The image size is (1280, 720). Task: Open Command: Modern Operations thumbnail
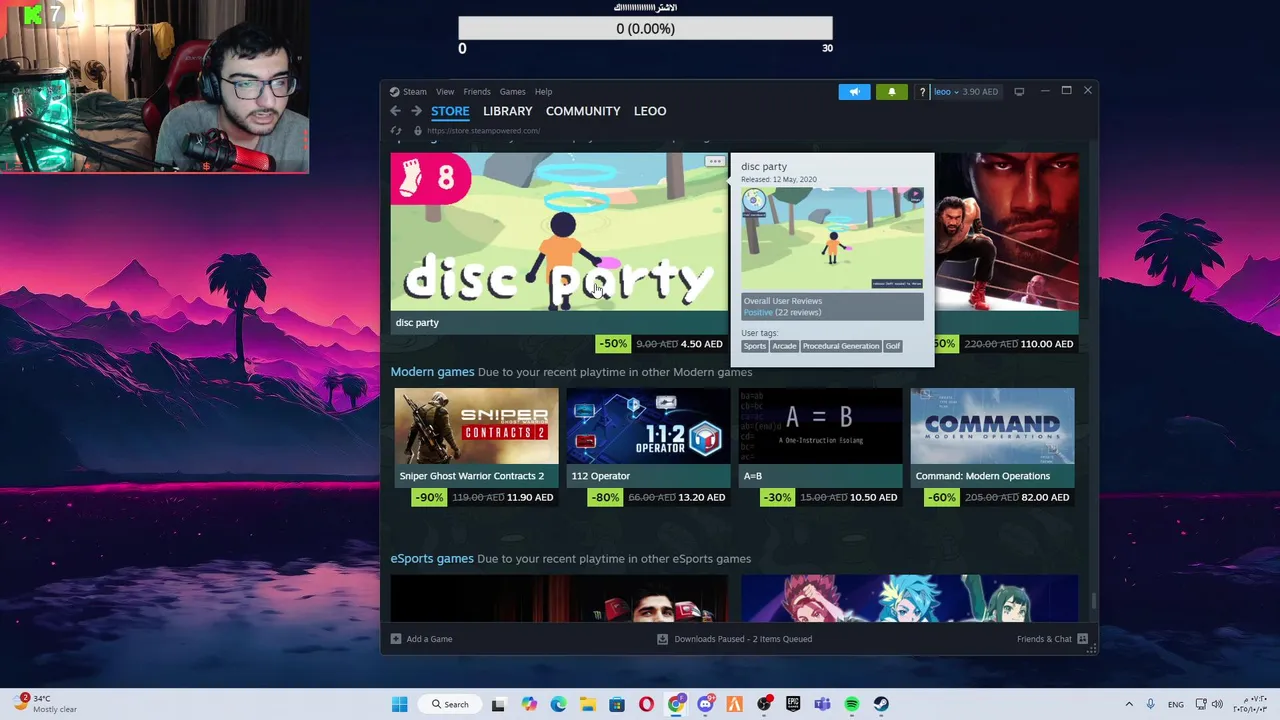click(x=992, y=426)
